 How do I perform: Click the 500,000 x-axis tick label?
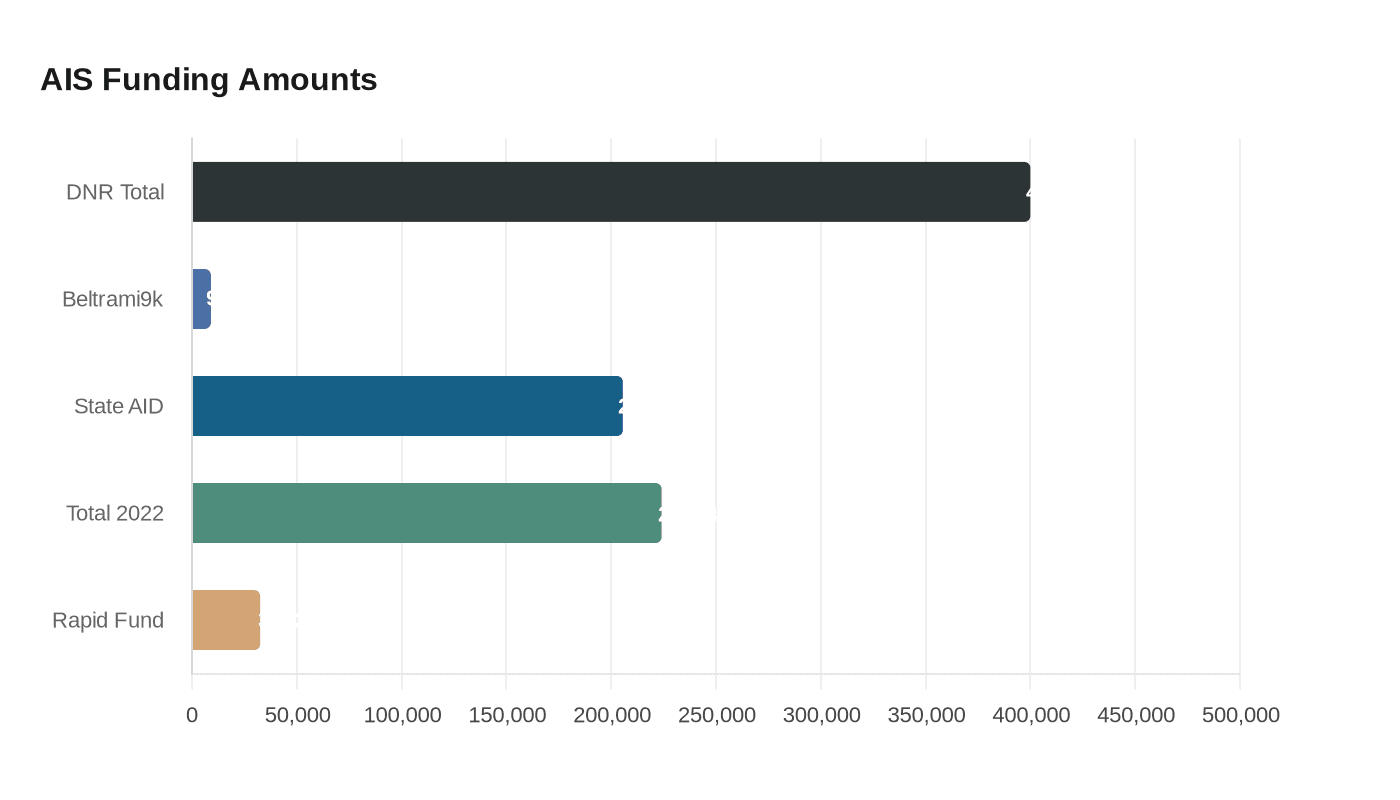(x=1240, y=715)
